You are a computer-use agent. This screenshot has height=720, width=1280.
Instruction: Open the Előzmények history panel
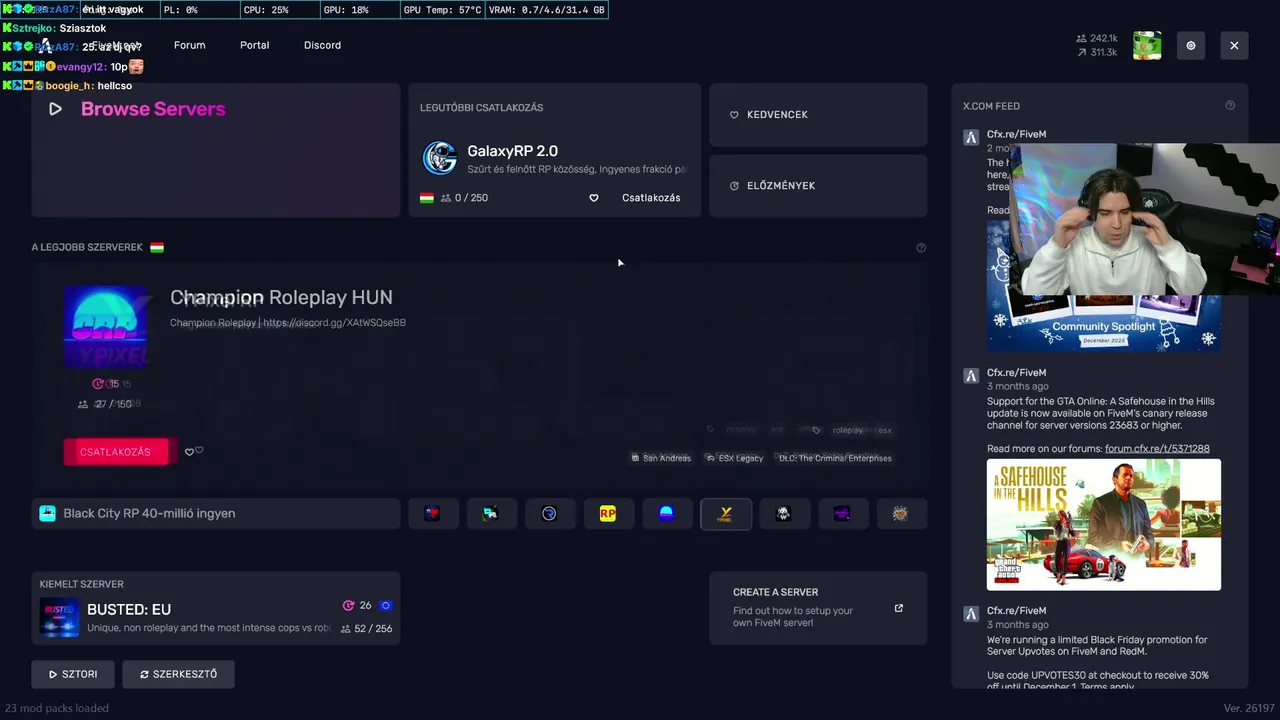tap(818, 186)
